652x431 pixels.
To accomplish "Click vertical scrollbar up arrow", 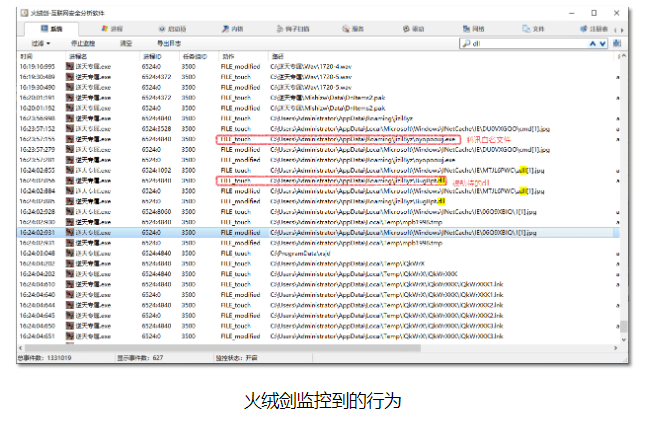I will 624,56.
